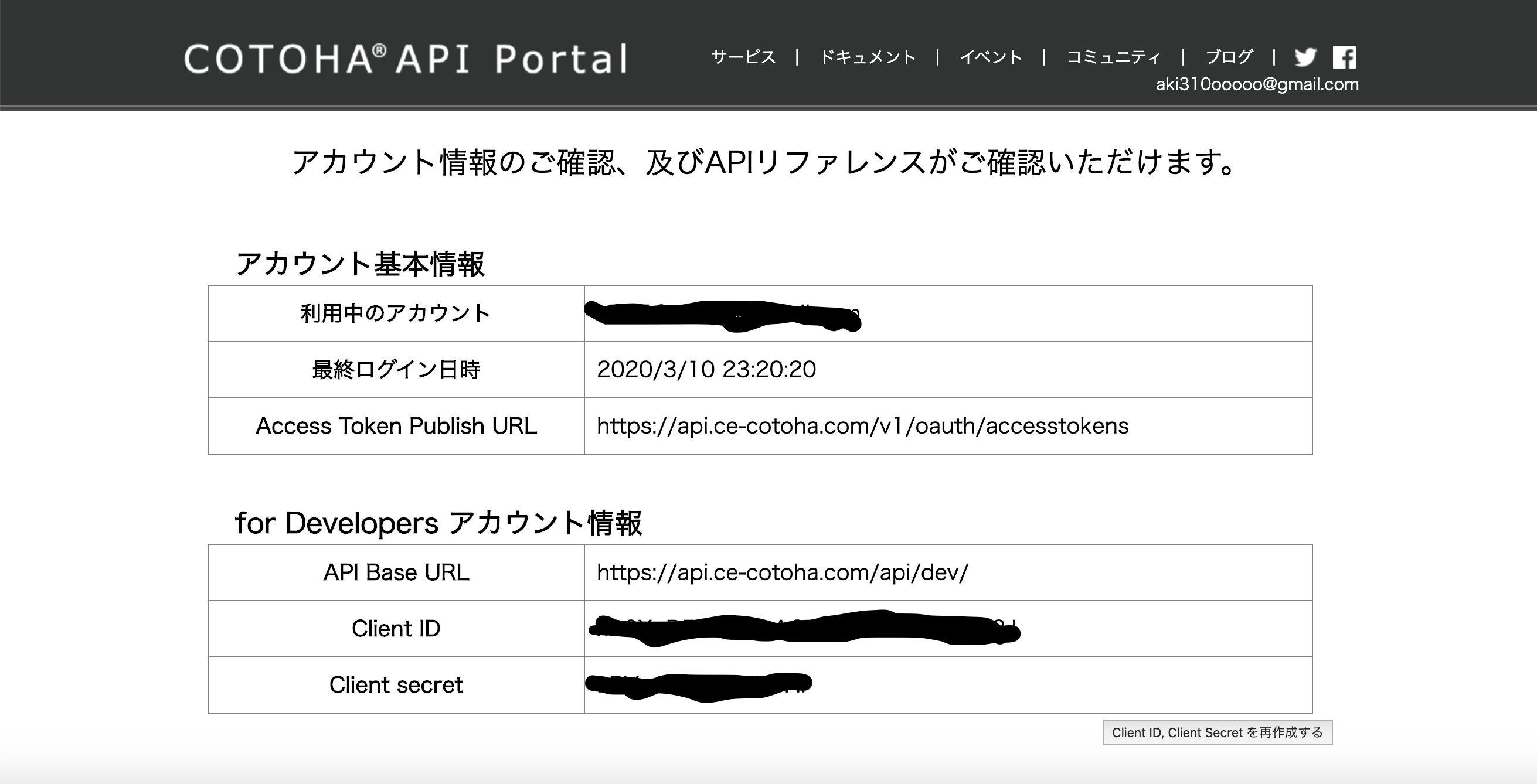
Task: Select the イベント navigation item
Action: pyautogui.click(x=991, y=57)
